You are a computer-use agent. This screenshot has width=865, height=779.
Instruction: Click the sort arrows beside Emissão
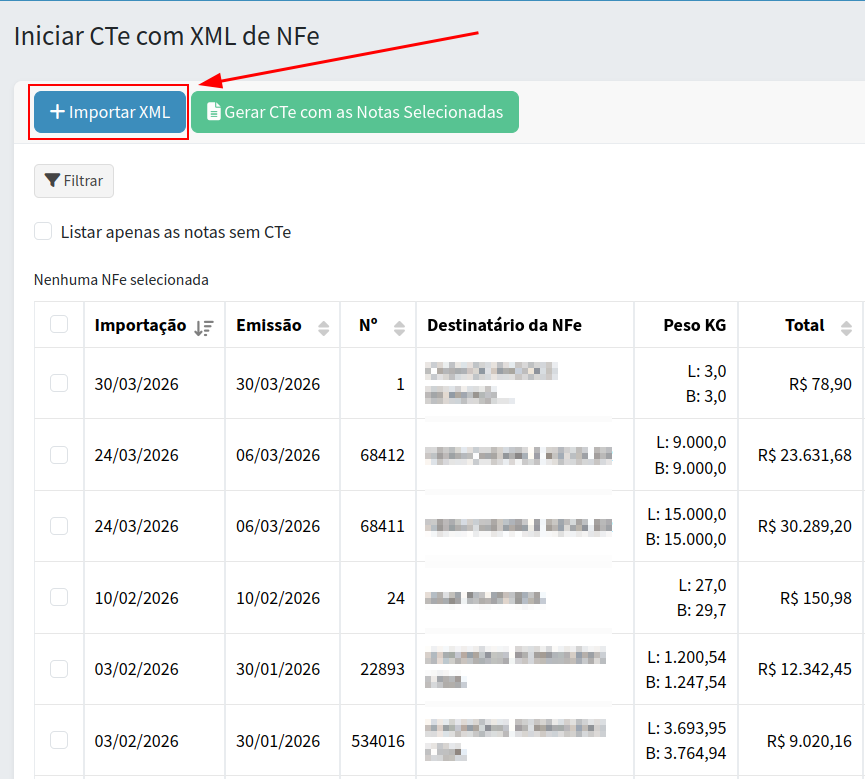point(323,327)
